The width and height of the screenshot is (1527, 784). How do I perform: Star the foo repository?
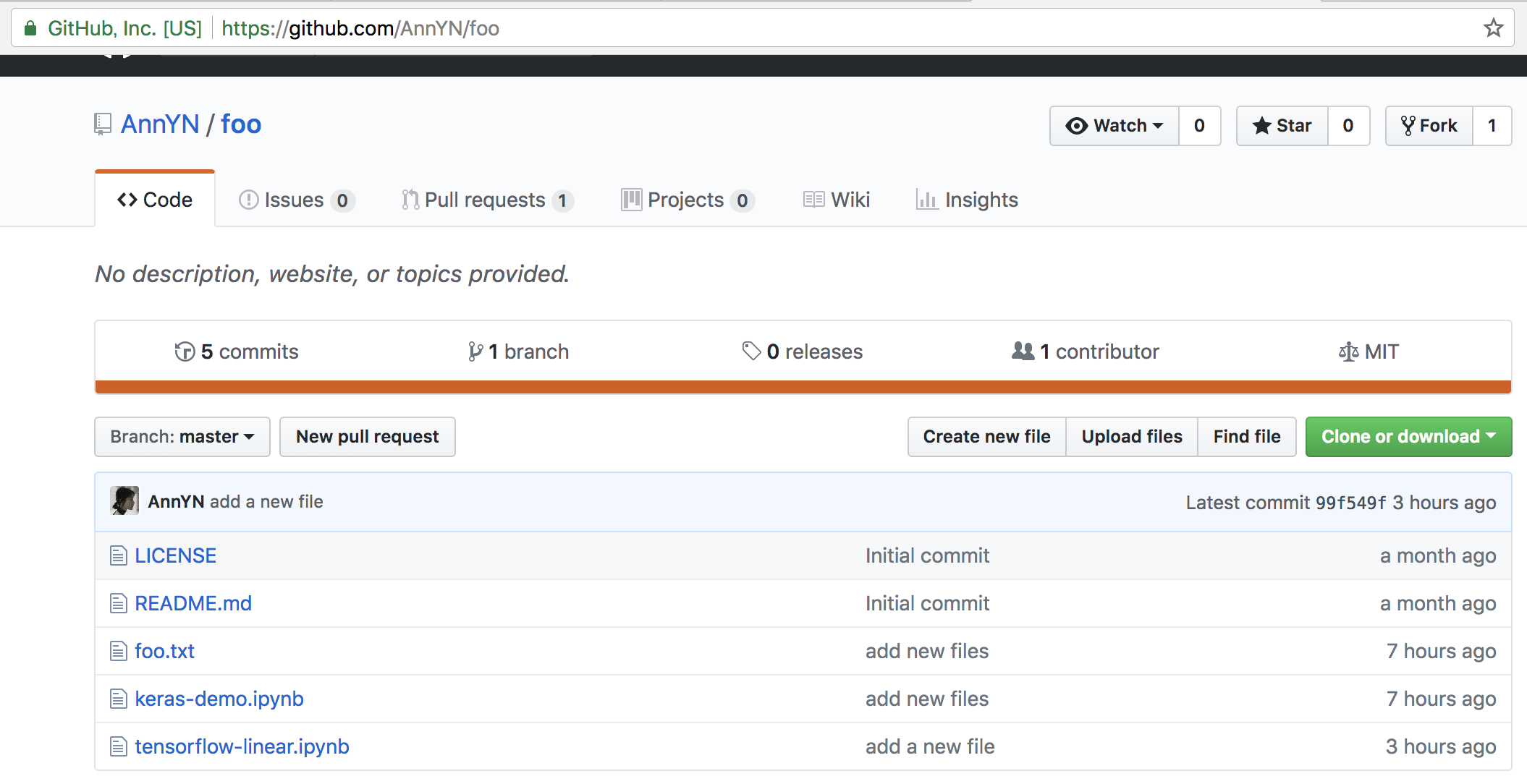point(1282,126)
